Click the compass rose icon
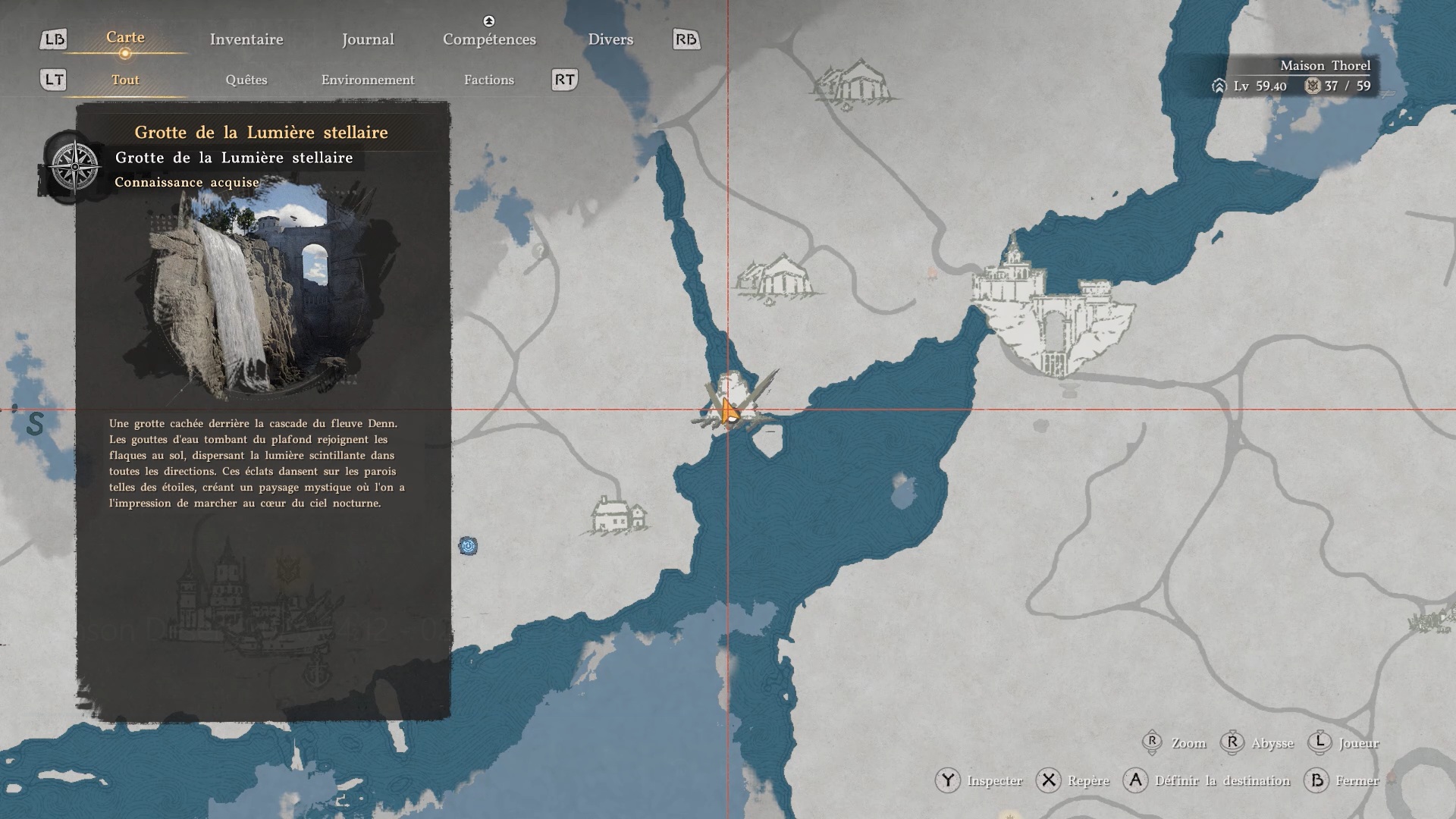1456x819 pixels. pos(74,166)
